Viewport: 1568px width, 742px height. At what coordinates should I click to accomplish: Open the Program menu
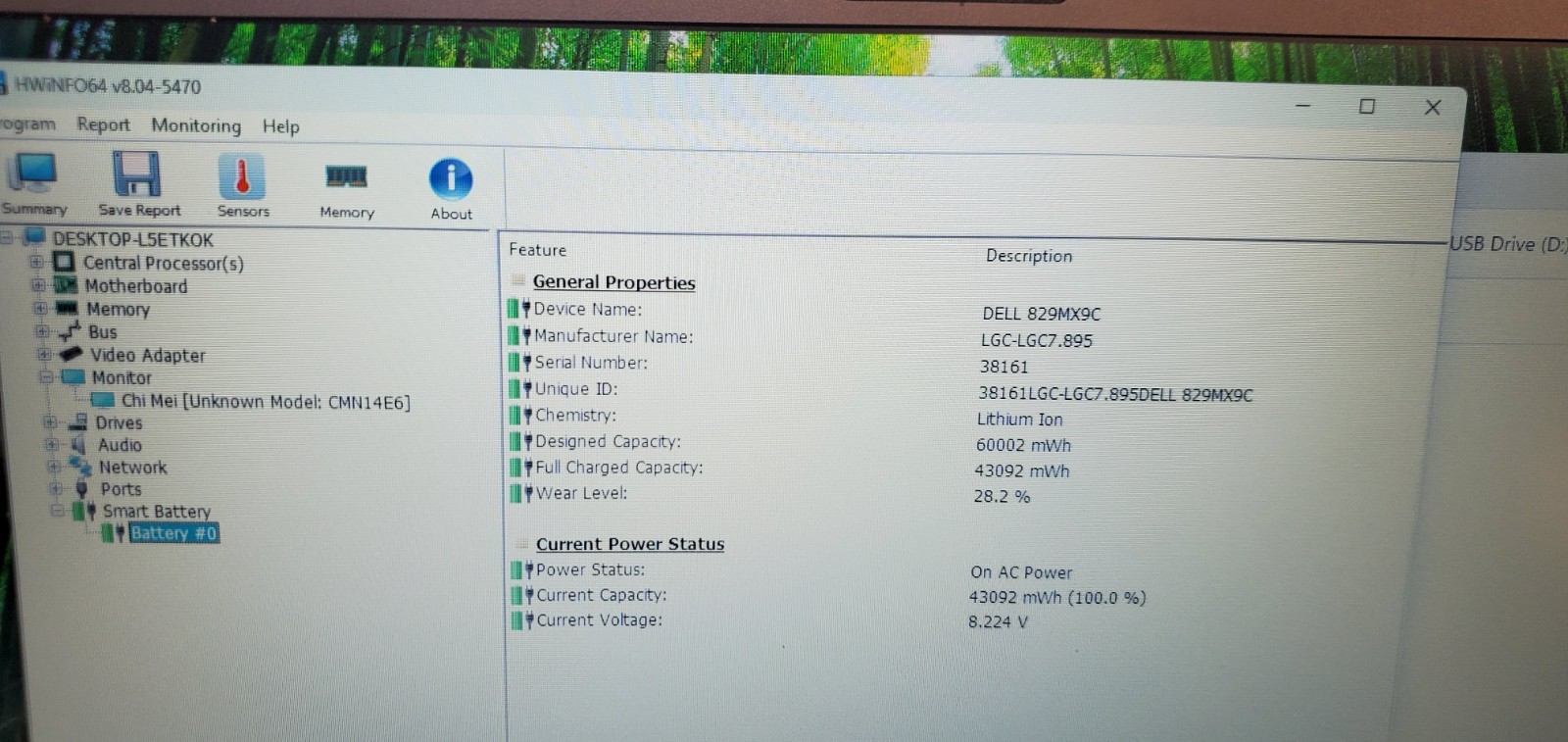click(27, 124)
